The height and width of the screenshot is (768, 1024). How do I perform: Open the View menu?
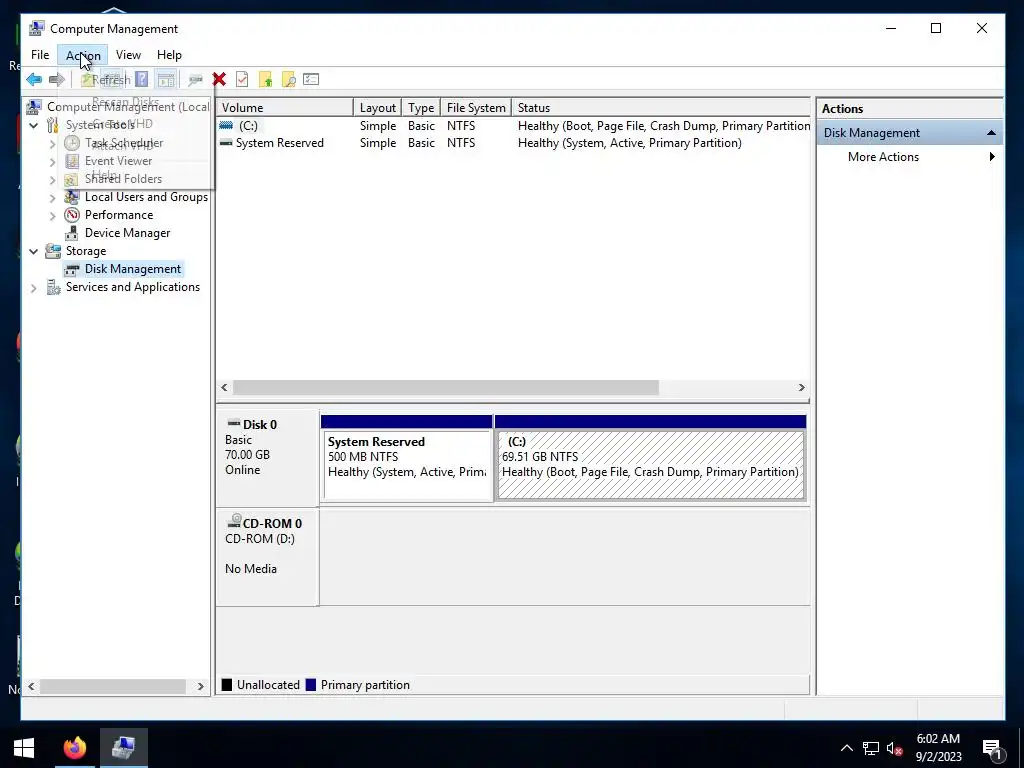pyautogui.click(x=128, y=55)
